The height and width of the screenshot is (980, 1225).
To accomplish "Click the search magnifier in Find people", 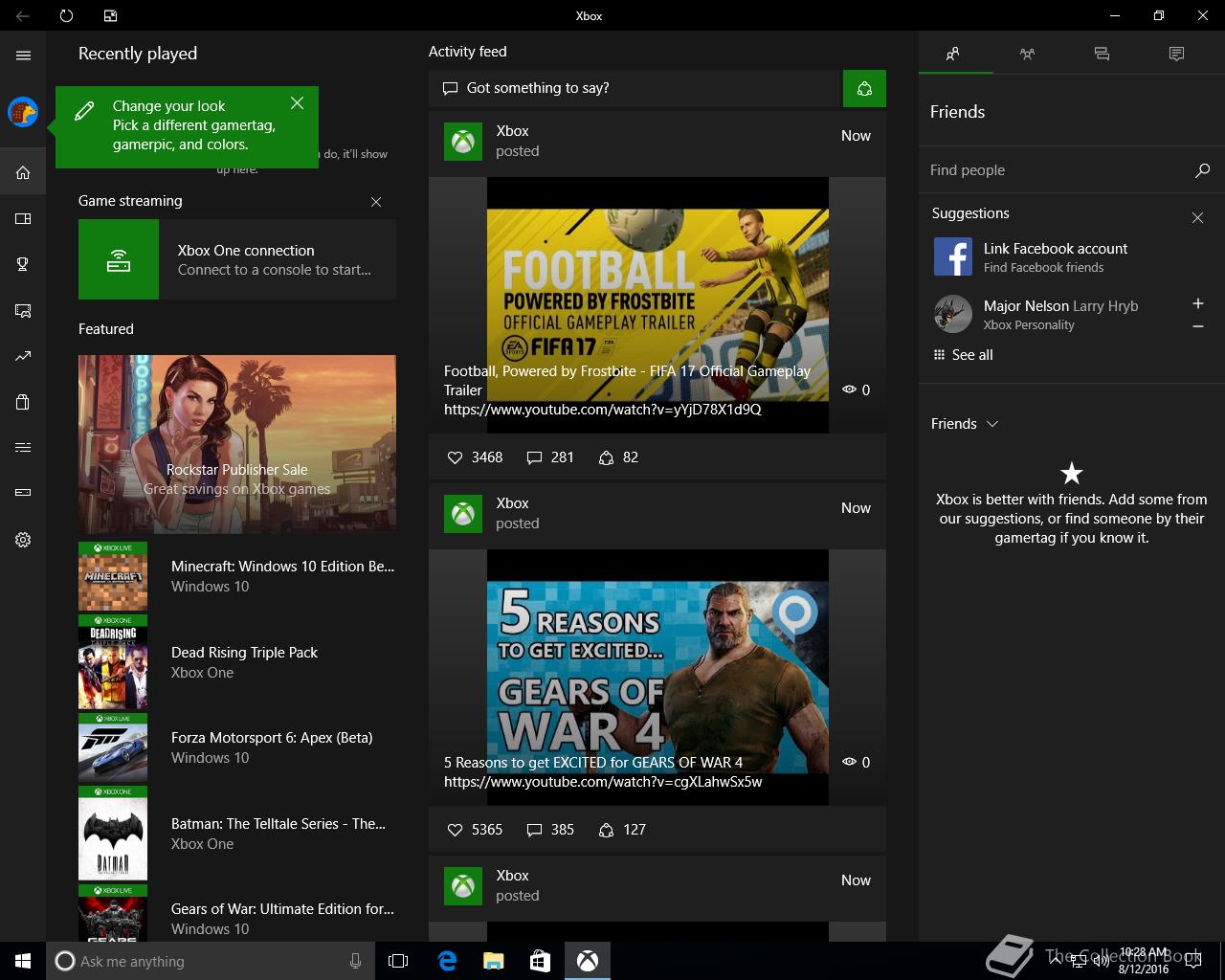I will click(x=1202, y=170).
